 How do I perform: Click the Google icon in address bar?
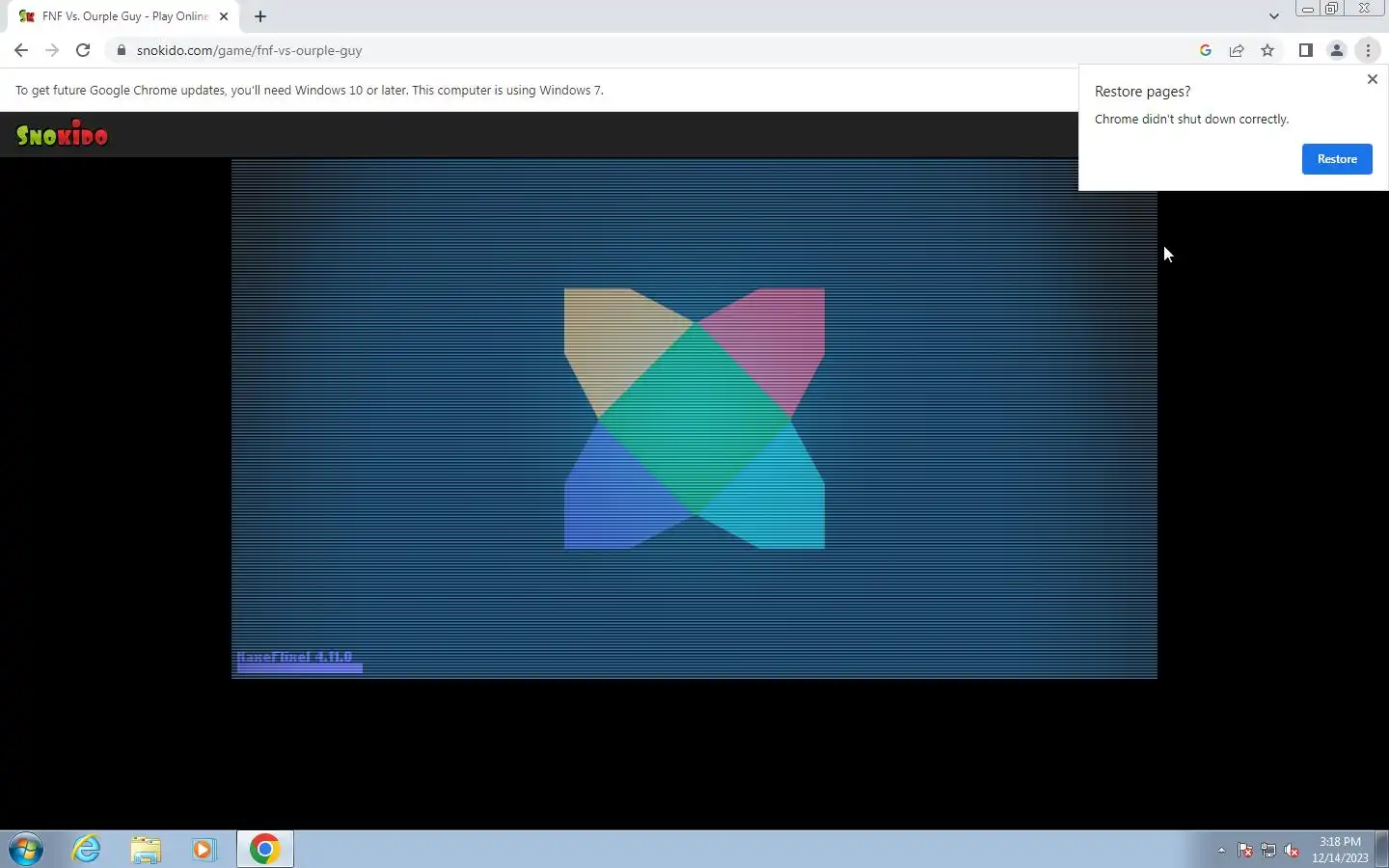(x=1206, y=50)
